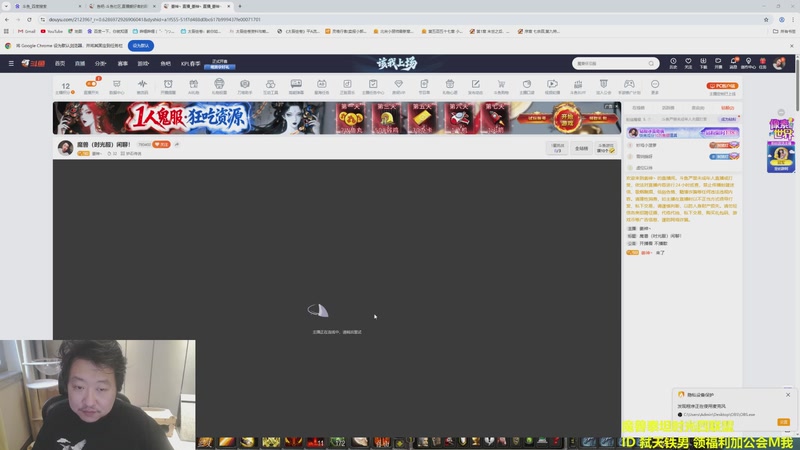
Task: Click the orange 关注 follow button
Action: [x=161, y=144]
